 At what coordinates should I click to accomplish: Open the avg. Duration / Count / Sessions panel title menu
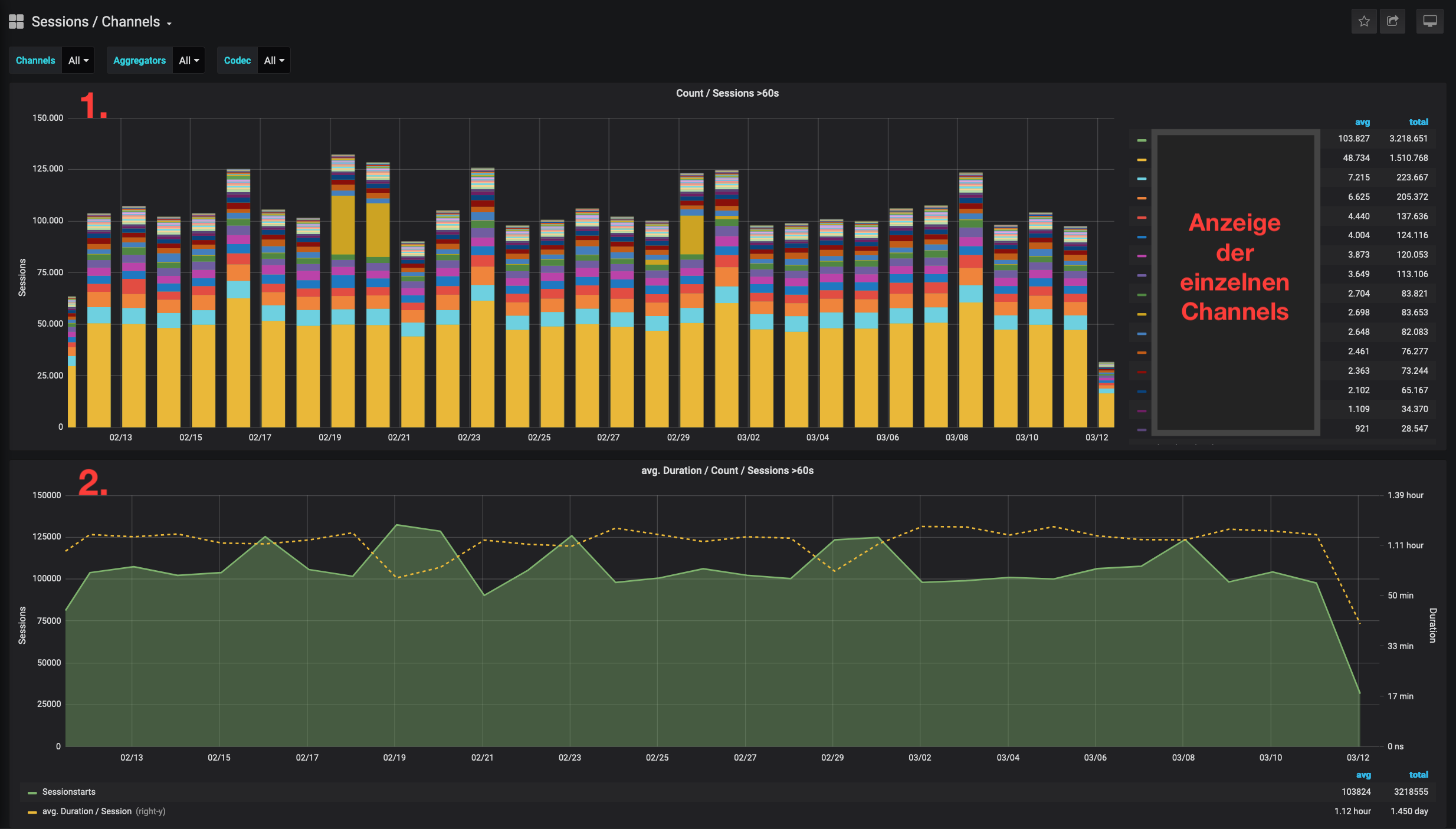pos(727,471)
